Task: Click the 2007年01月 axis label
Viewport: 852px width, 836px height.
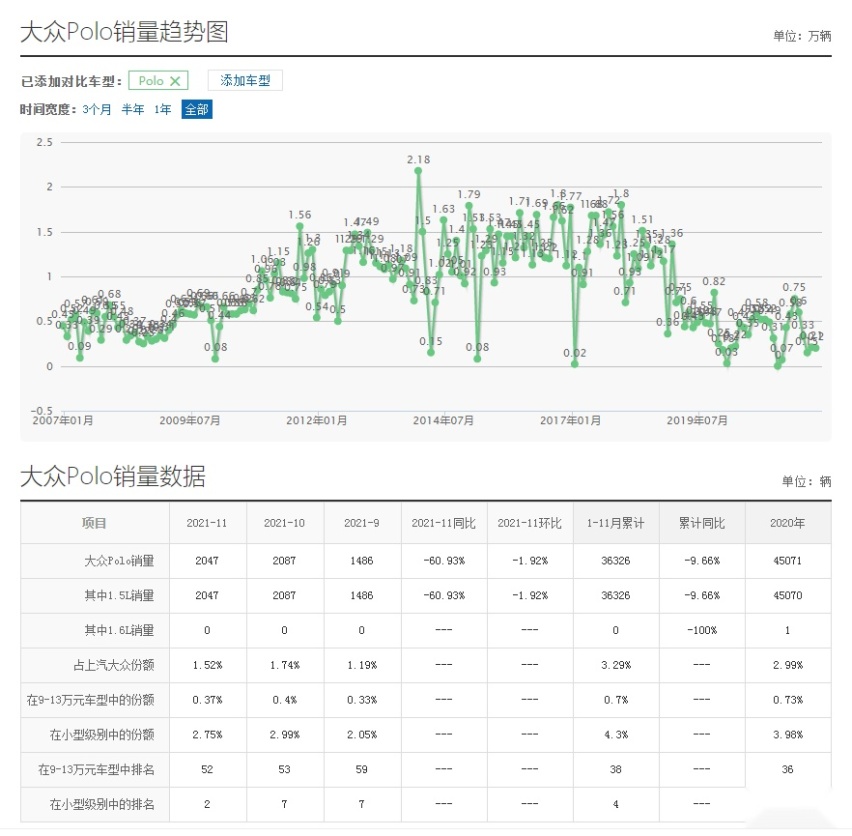Action: coord(63,420)
